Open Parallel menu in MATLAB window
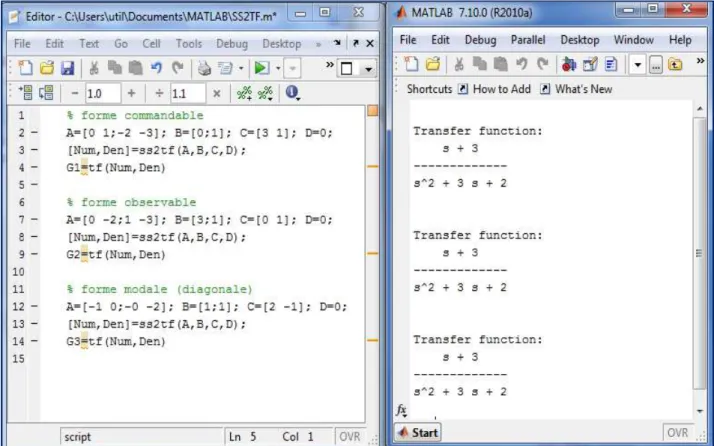The height and width of the screenshot is (446, 714). tap(528, 40)
